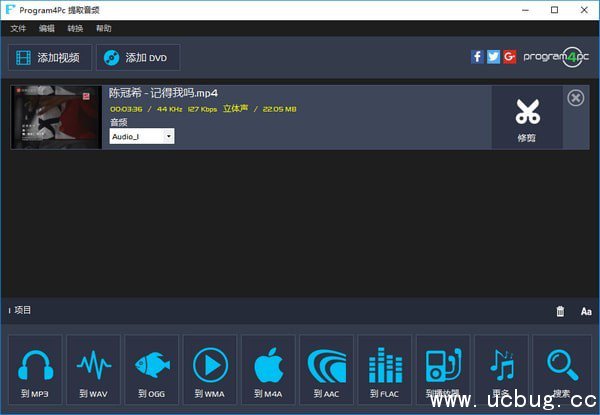Delete all items with trash icon
This screenshot has height=415, width=600.
(560, 311)
